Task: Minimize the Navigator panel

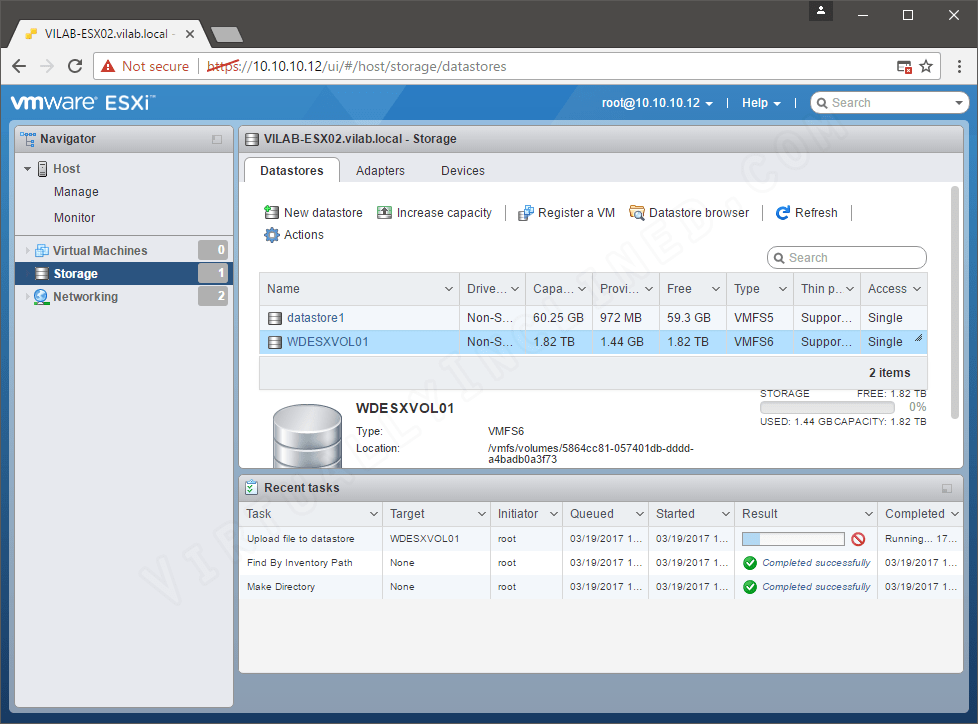Action: tap(217, 140)
